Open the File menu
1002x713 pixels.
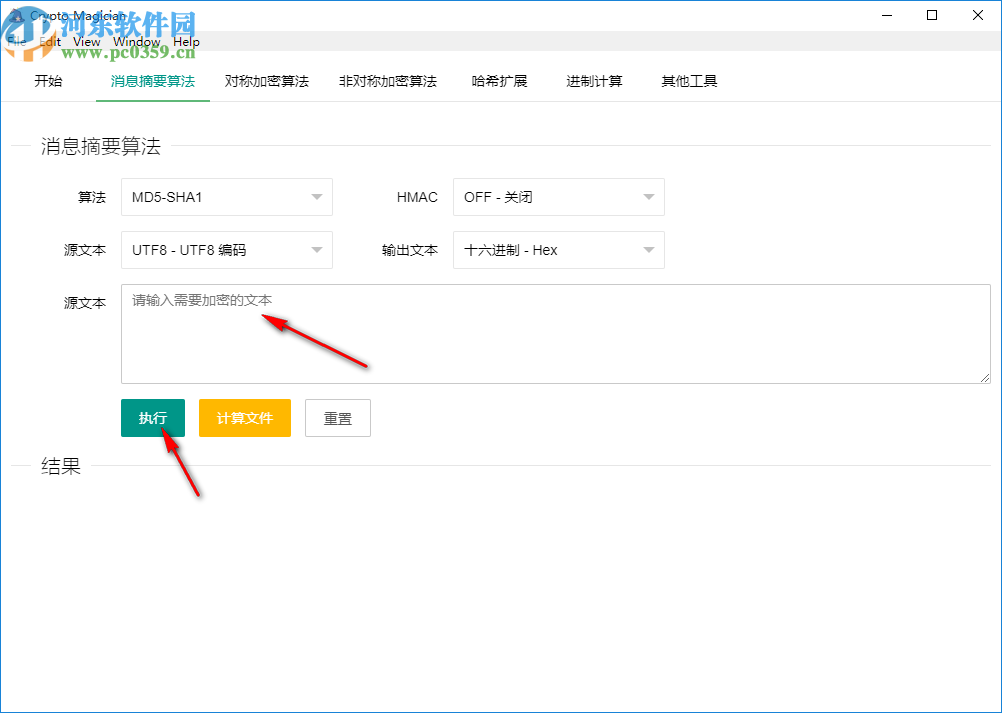click(x=16, y=41)
